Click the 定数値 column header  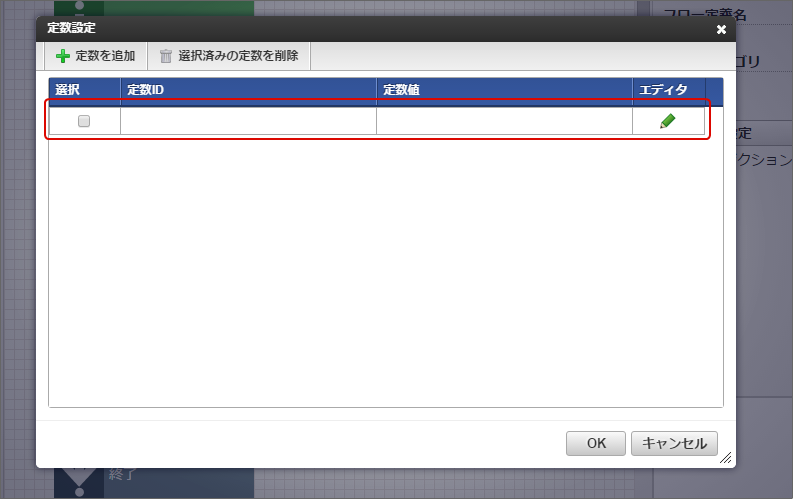[x=504, y=90]
